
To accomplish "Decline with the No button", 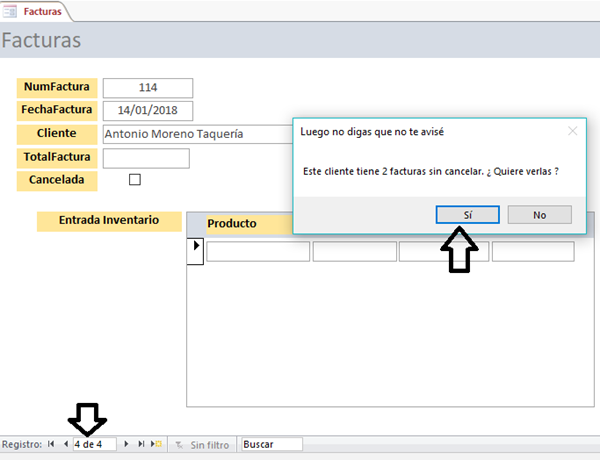I will coord(540,215).
